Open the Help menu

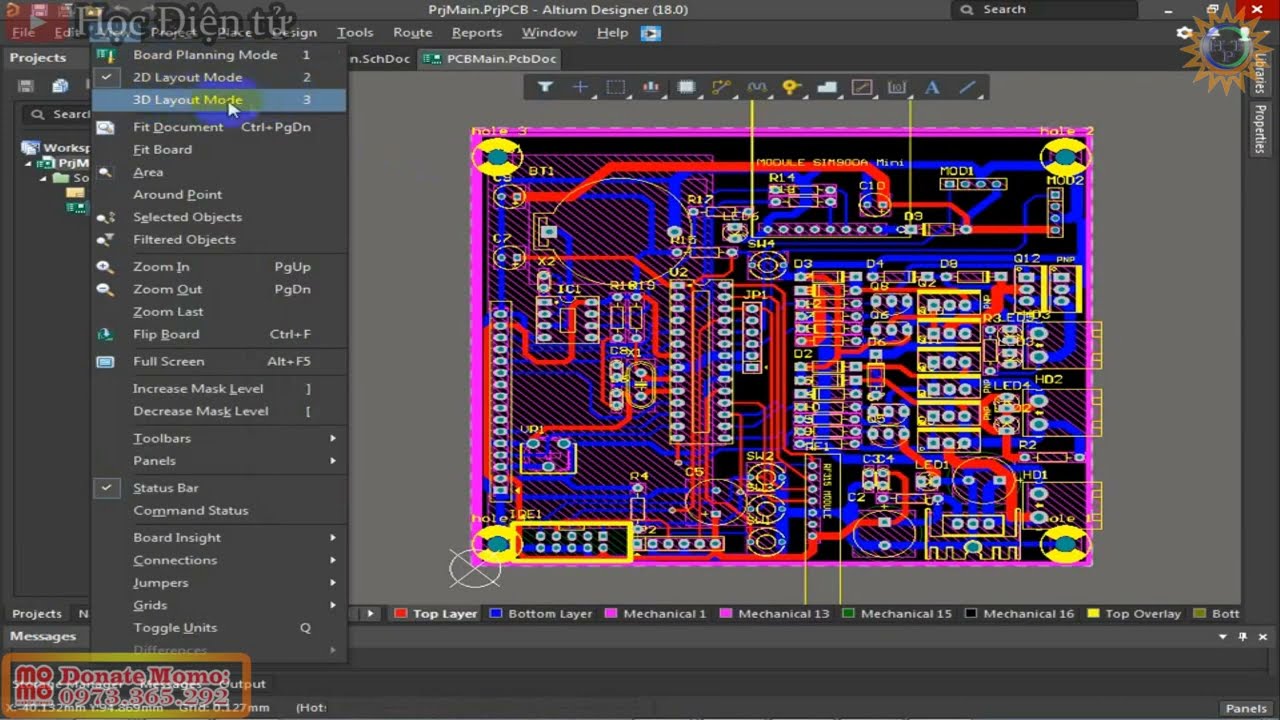[x=612, y=32]
